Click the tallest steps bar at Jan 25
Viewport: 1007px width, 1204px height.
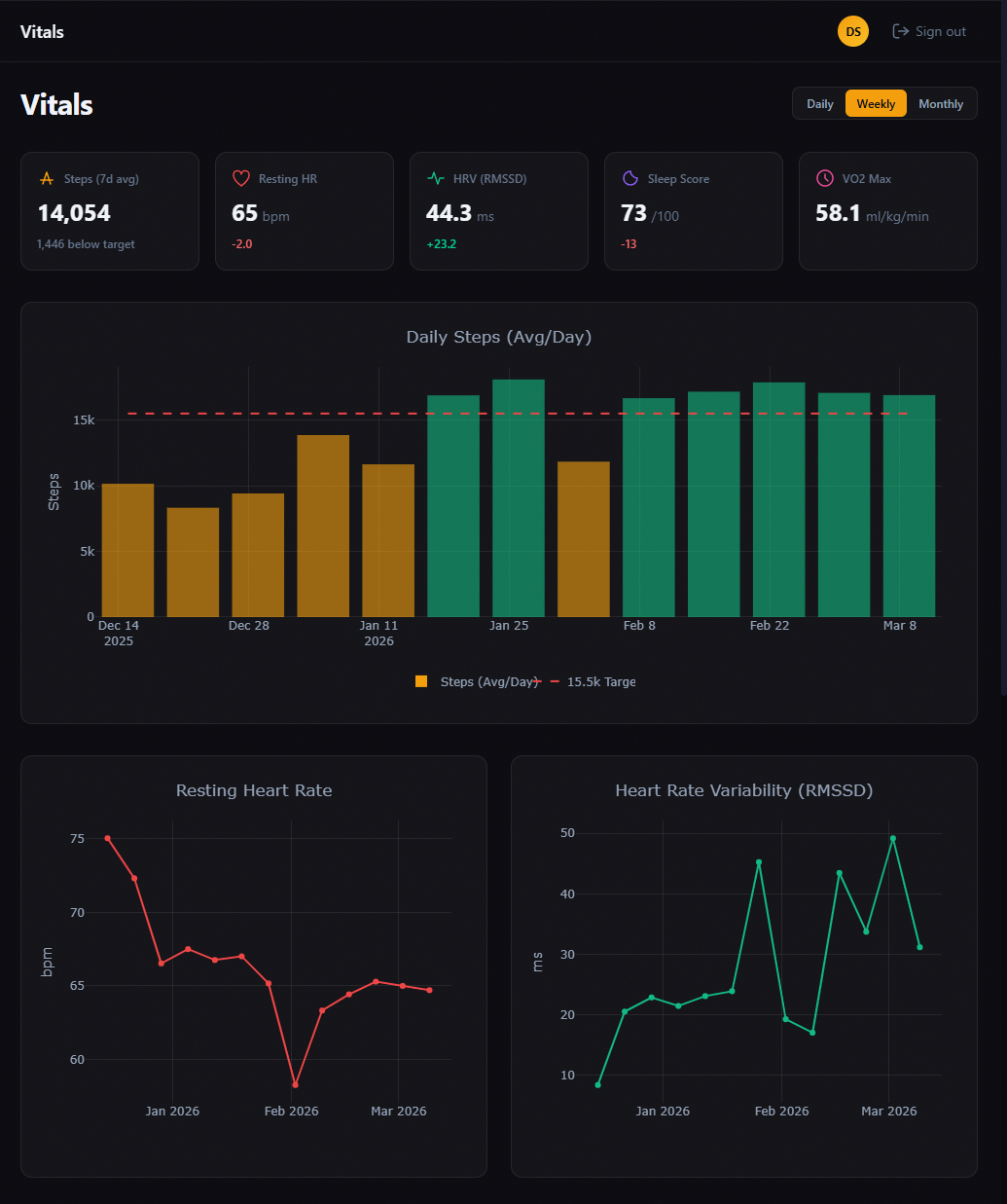(x=518, y=496)
